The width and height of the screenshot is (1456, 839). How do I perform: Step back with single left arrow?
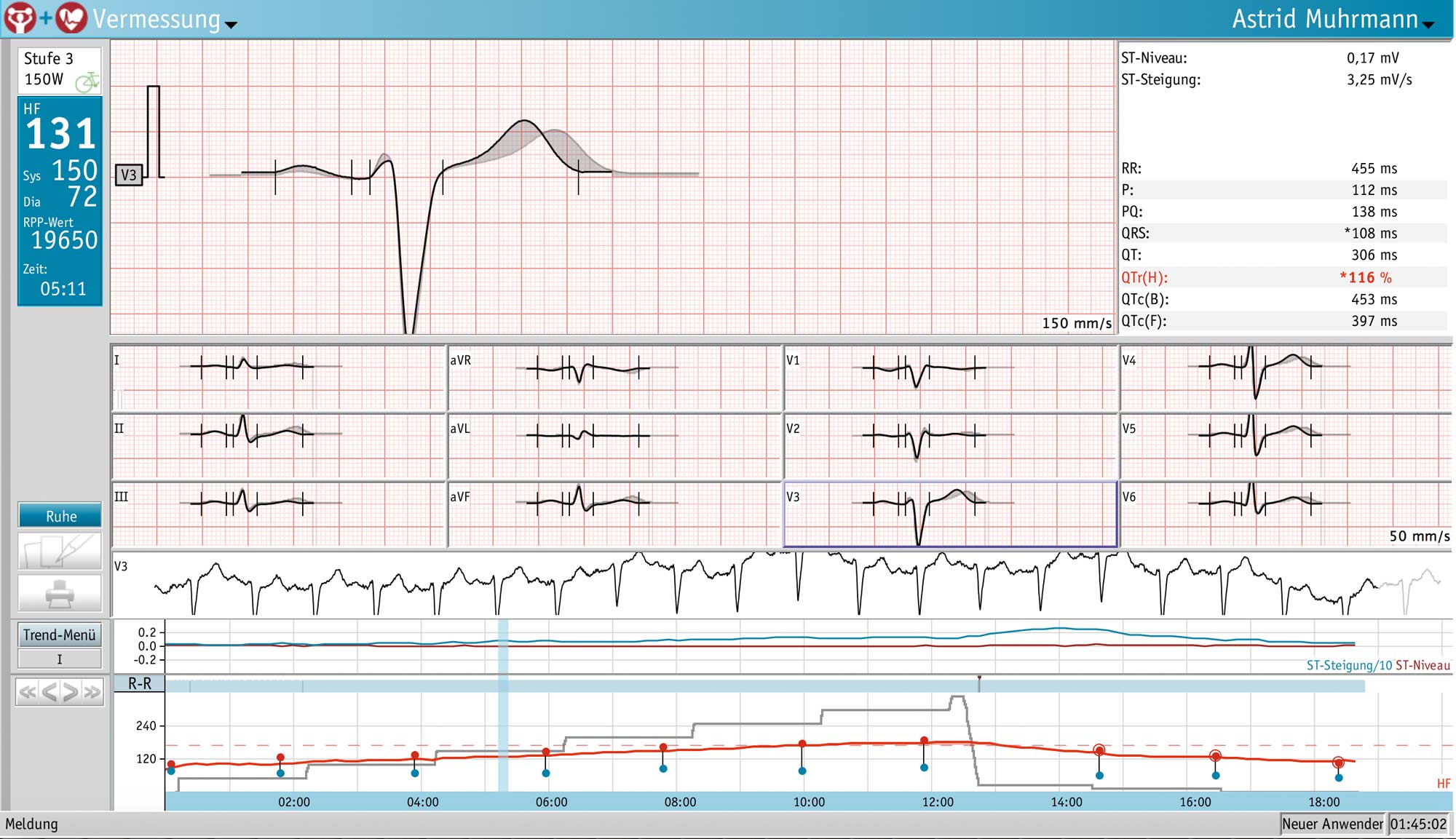[49, 692]
